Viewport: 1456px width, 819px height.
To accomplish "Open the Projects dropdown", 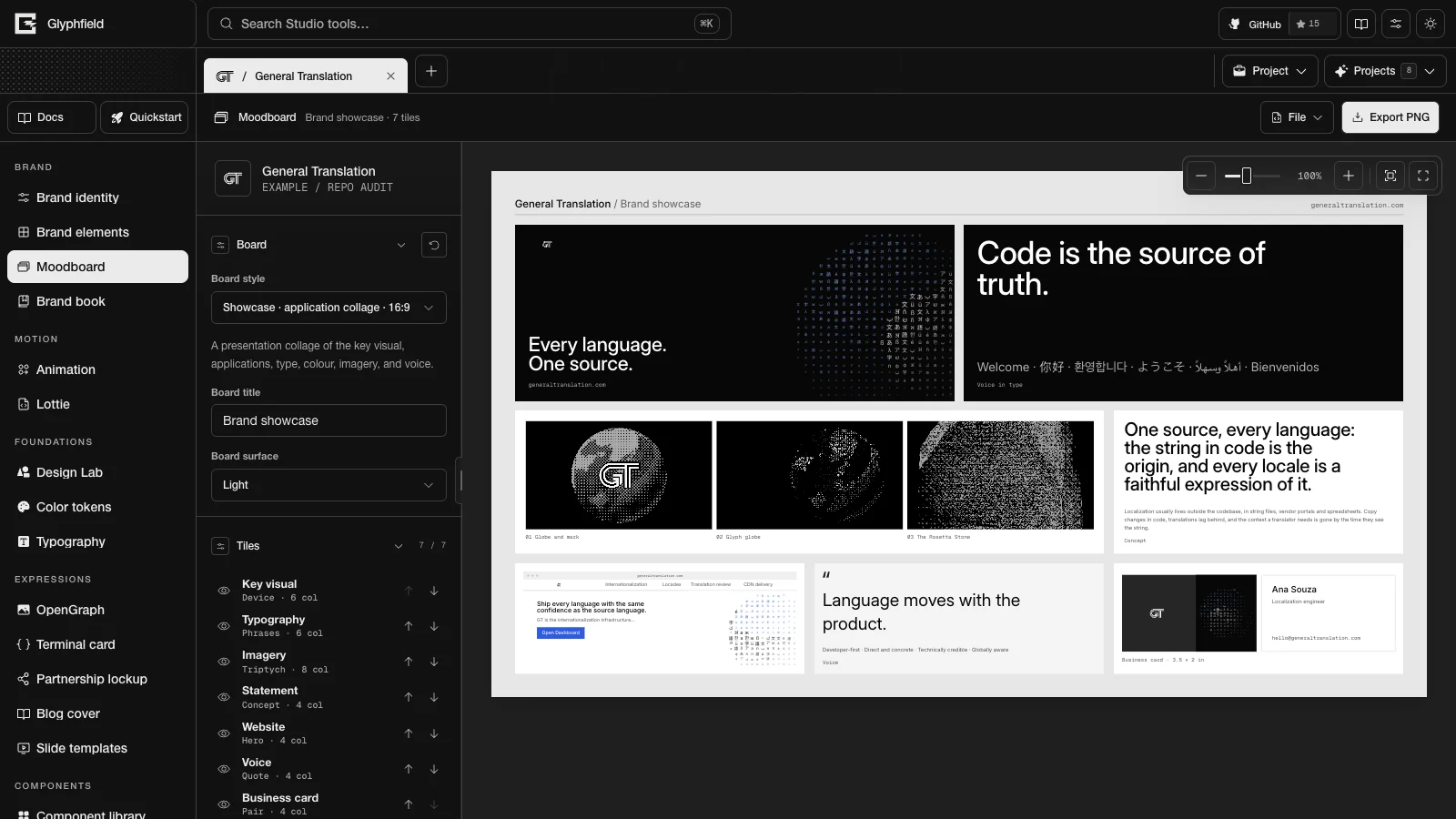I will pyautogui.click(x=1385, y=71).
